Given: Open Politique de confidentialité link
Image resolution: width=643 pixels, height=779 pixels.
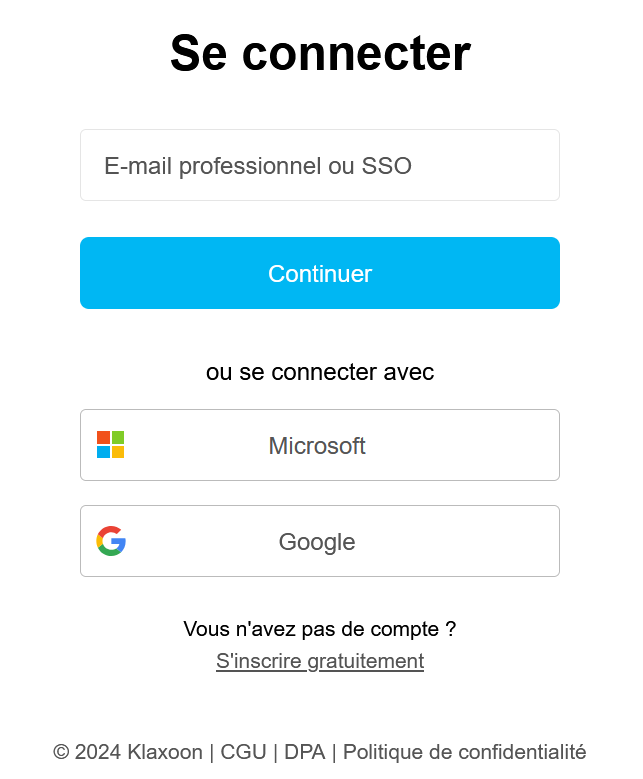Looking at the screenshot, I should (464, 752).
